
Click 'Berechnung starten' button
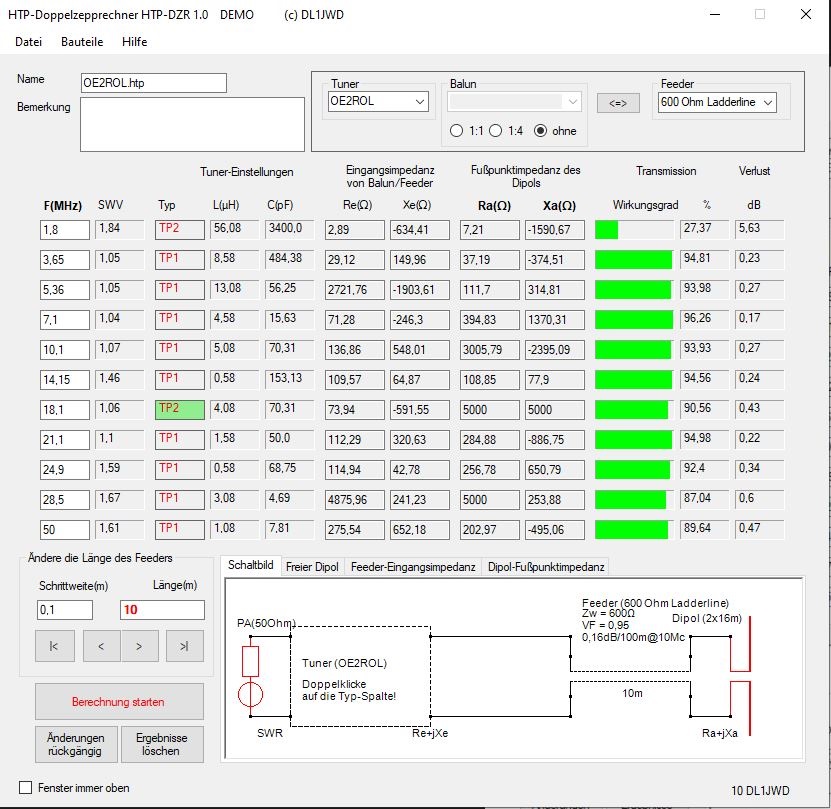coord(119,702)
